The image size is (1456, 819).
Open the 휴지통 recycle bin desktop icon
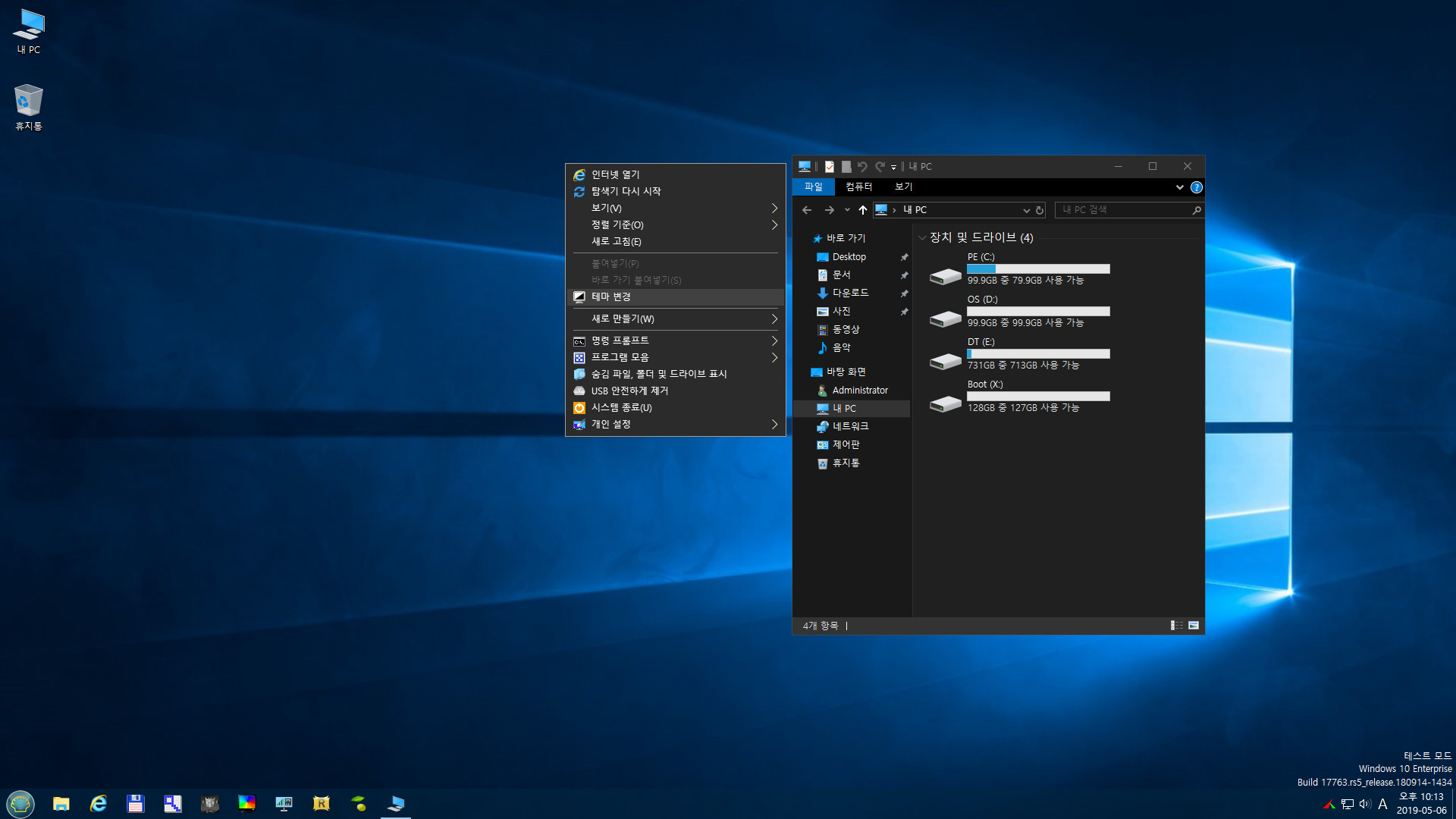[29, 107]
